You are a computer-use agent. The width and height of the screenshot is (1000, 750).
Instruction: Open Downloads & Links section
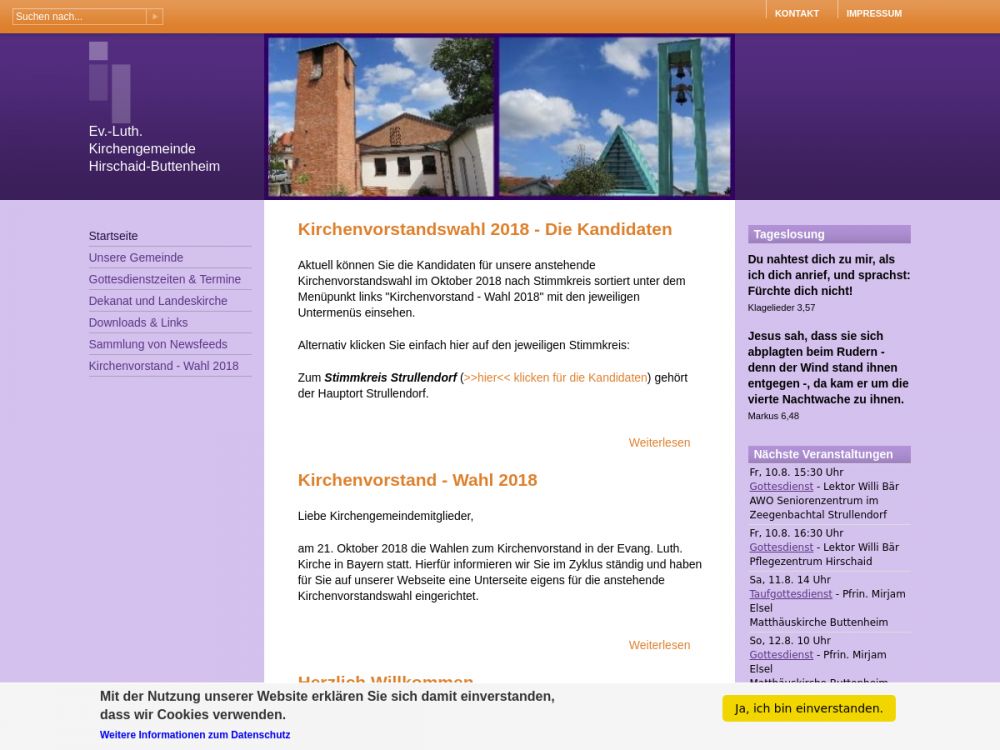[138, 323]
